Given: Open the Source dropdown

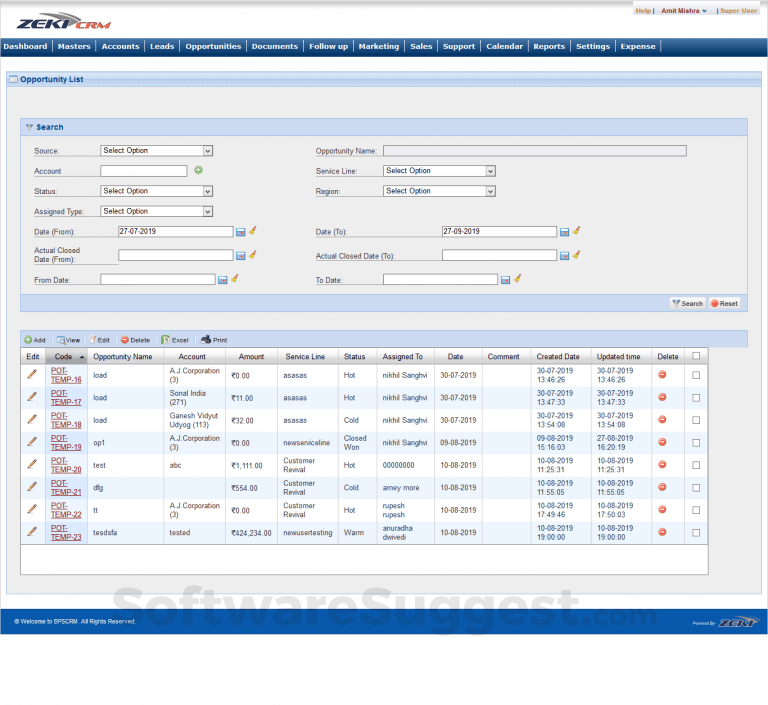Looking at the screenshot, I should click(x=157, y=151).
